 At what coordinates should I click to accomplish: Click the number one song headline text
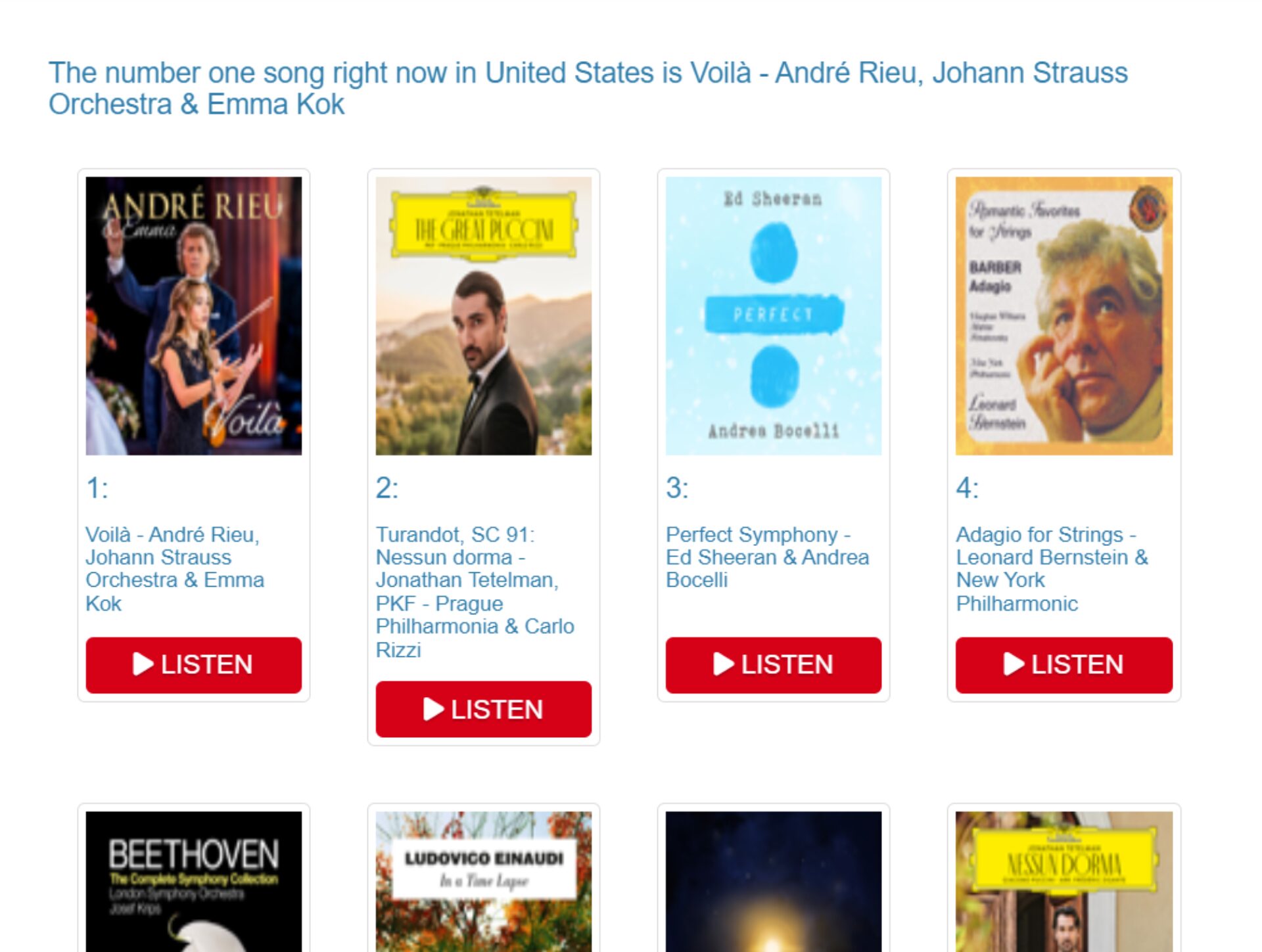tap(588, 88)
